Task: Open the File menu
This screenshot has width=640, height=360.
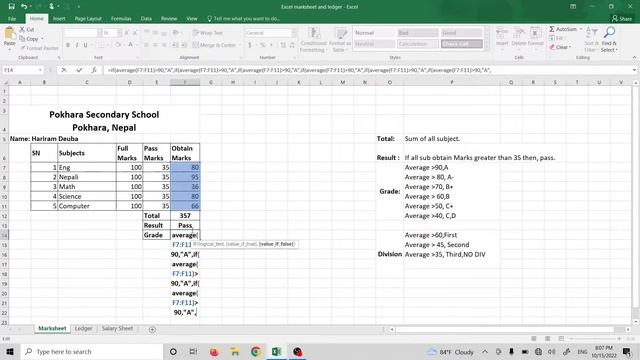Action: click(12, 19)
